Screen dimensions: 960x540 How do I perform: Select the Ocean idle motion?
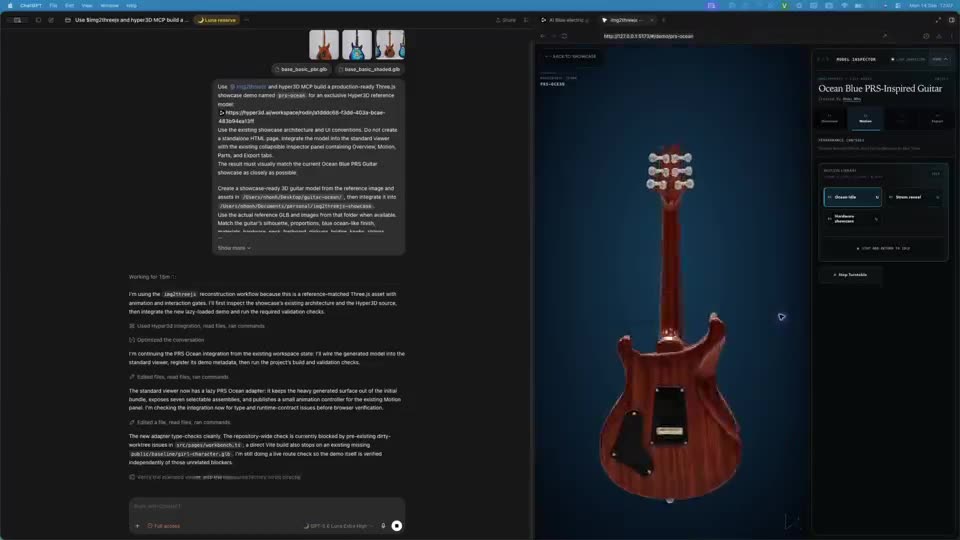click(852, 197)
